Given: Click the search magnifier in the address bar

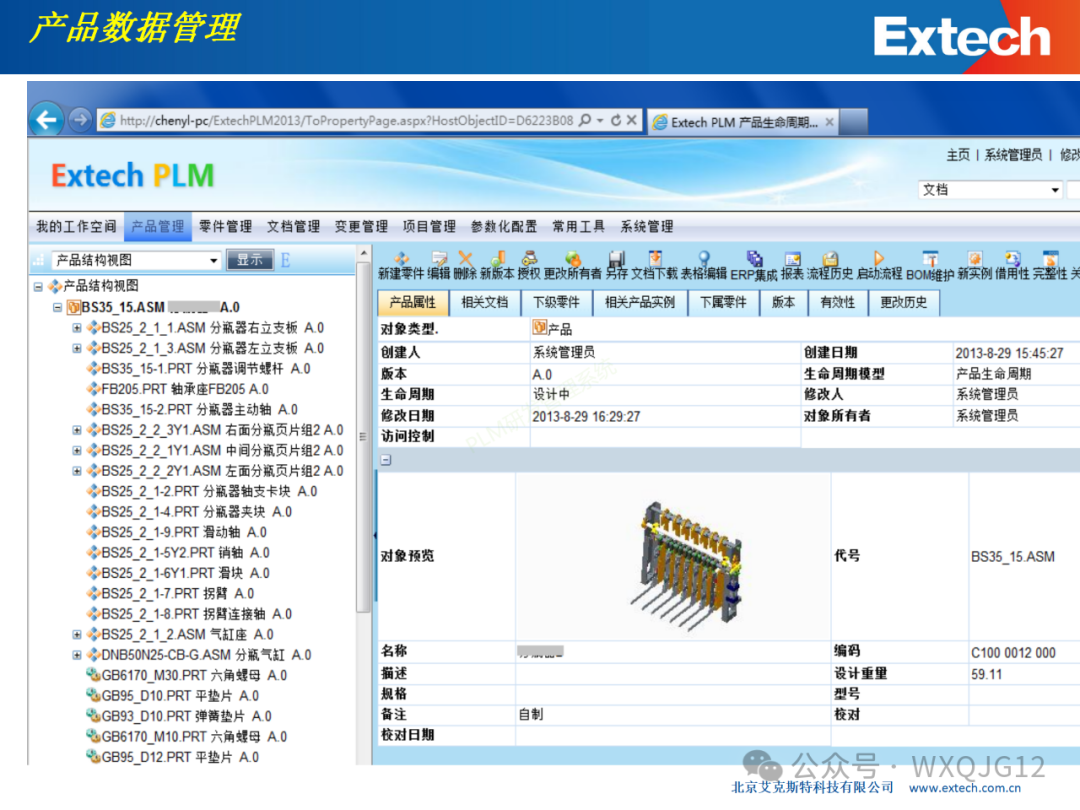Looking at the screenshot, I should pos(585,120).
